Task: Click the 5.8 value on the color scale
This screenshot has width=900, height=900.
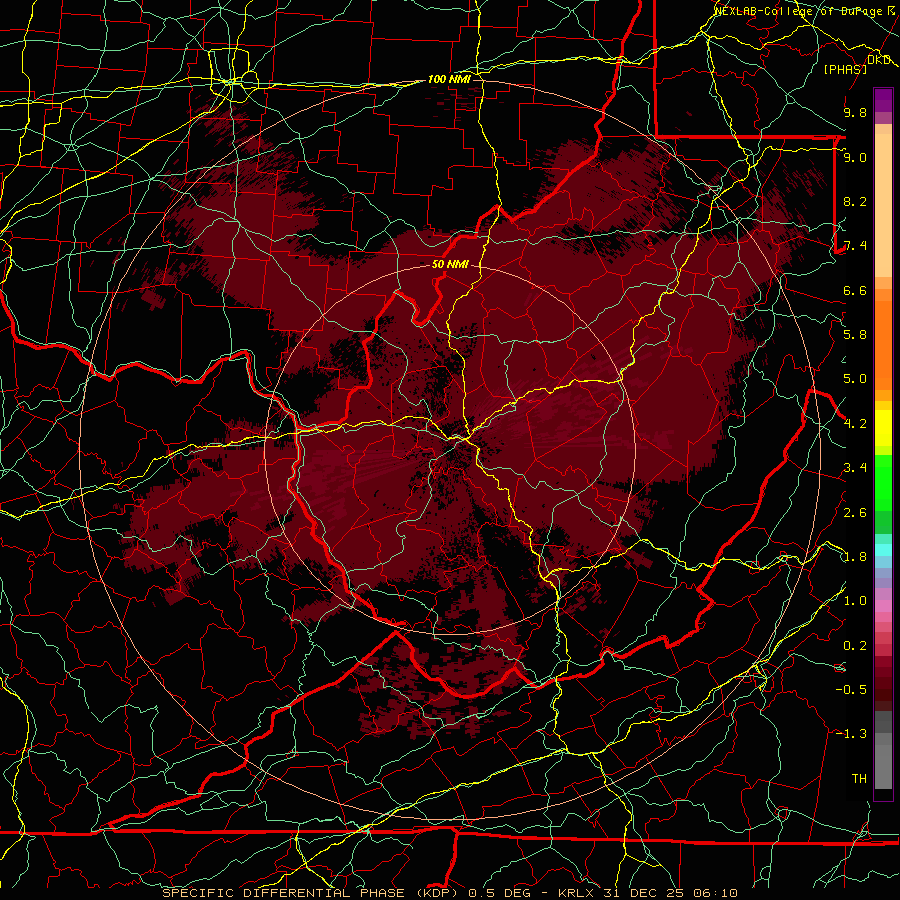Action: coord(855,335)
